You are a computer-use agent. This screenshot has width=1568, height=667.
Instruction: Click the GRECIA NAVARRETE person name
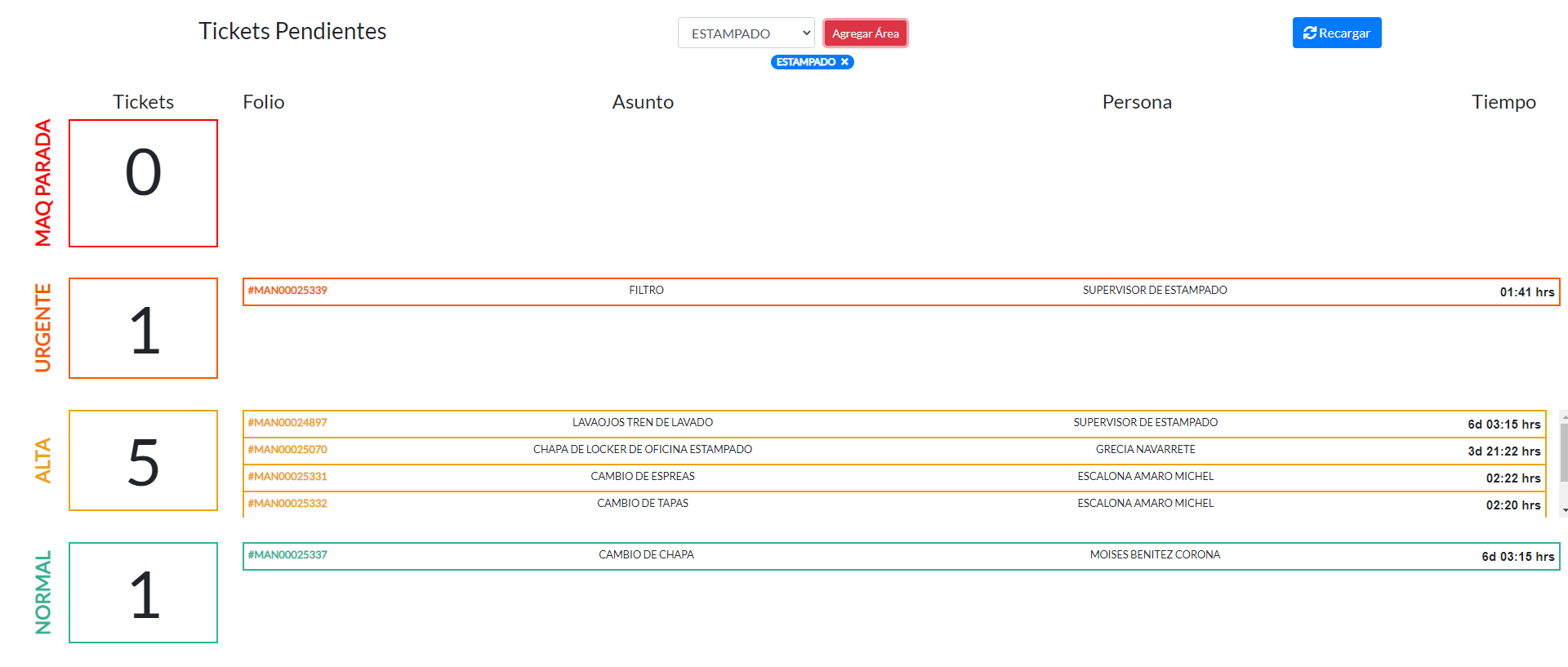point(1146,450)
